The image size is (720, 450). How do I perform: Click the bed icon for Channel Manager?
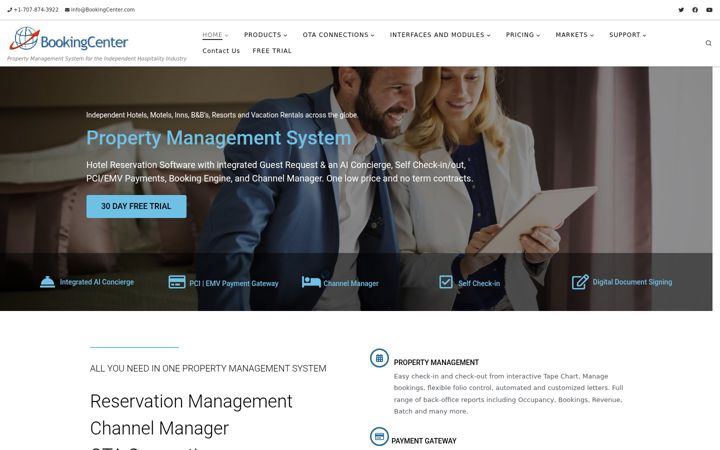coord(311,282)
